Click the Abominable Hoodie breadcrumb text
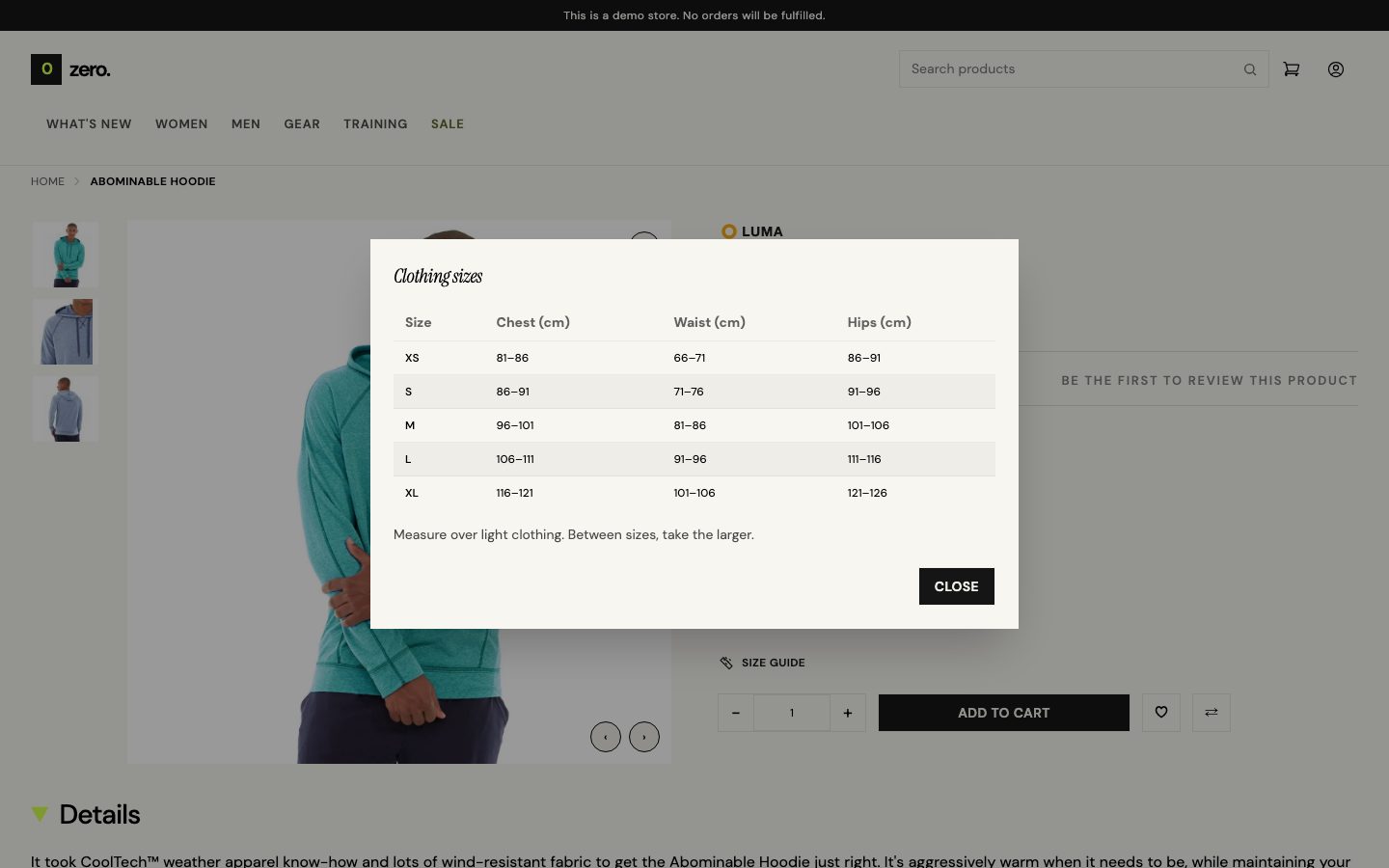Viewport: 1389px width, 868px height. tap(152, 181)
